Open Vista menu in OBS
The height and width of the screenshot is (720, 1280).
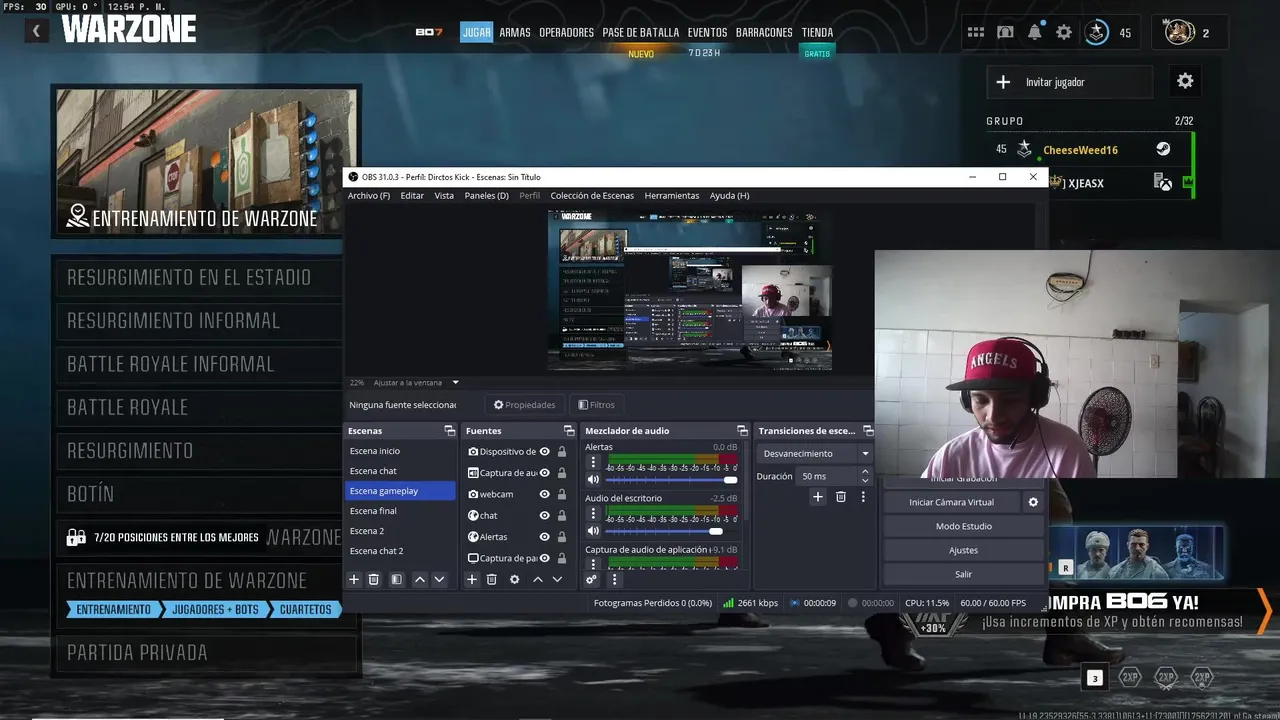(444, 196)
